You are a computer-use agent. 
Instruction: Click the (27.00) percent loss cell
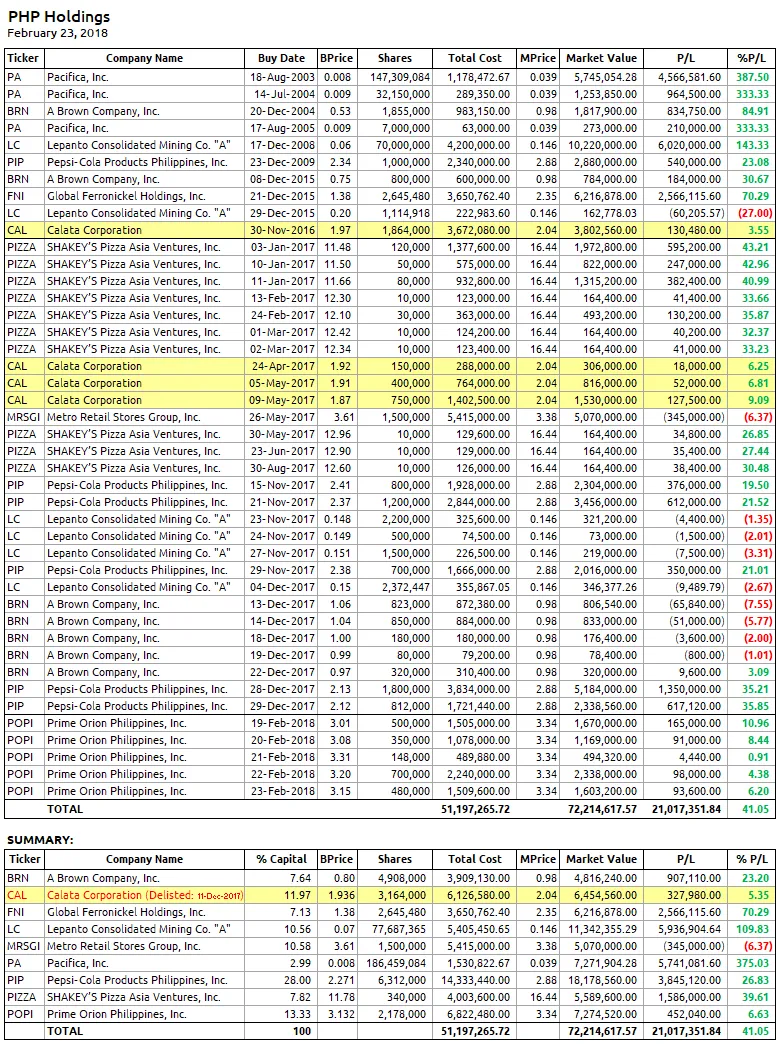(754, 213)
